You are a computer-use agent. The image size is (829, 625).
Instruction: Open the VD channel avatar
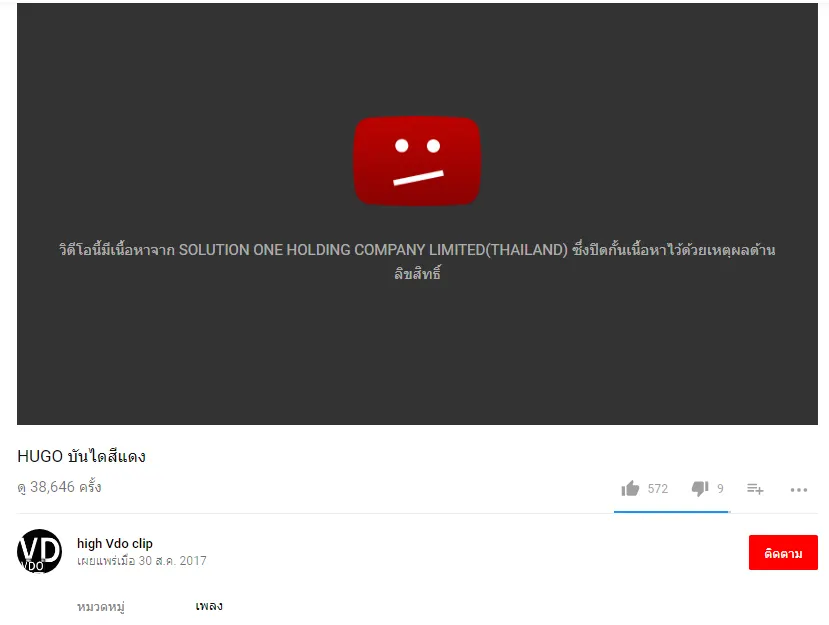coord(39,552)
